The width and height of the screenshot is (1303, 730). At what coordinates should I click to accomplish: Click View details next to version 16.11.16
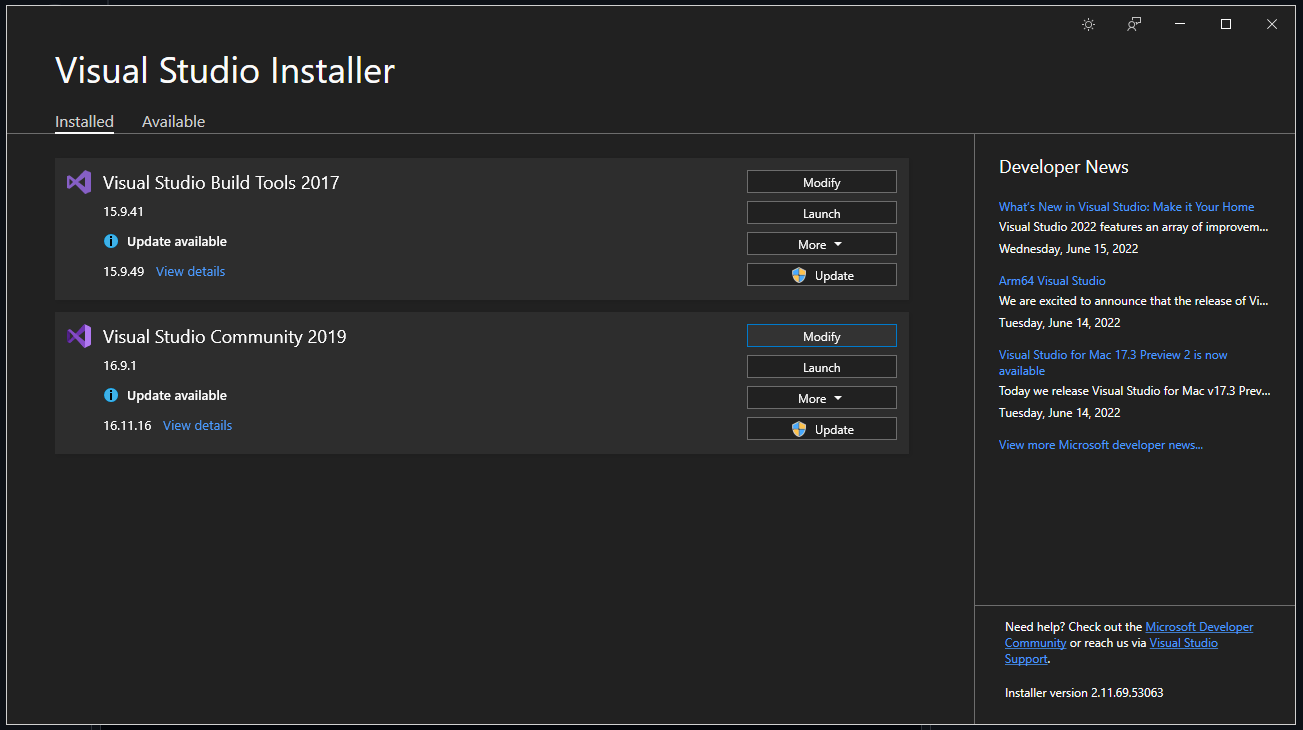coord(197,425)
